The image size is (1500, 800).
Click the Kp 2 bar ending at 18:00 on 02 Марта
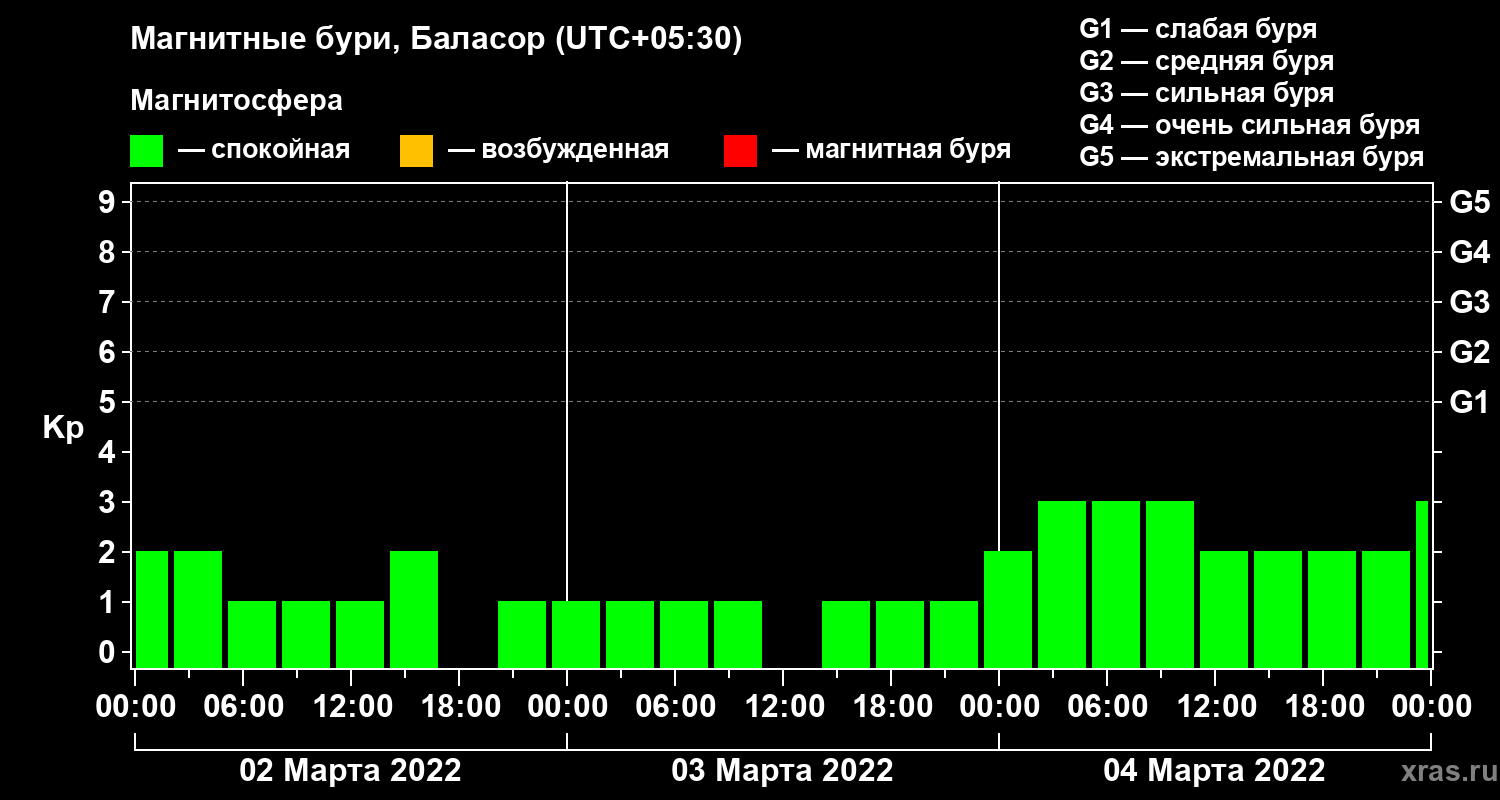414,609
